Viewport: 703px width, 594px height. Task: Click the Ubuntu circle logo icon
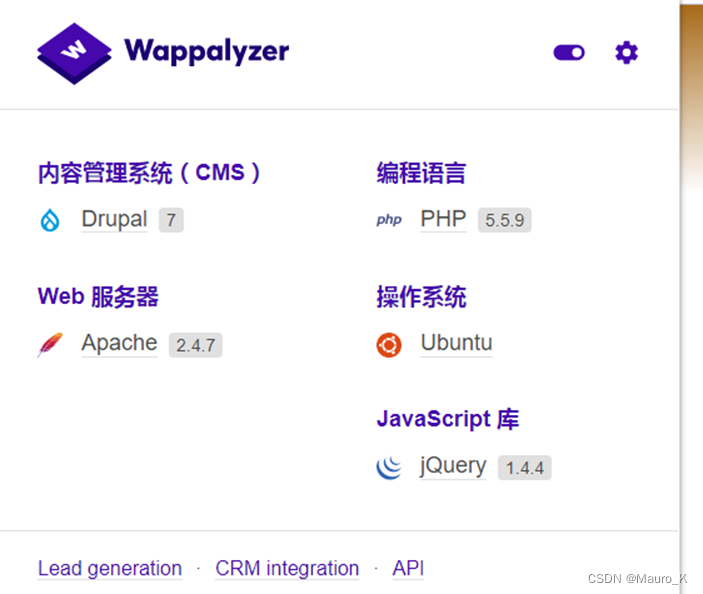(389, 345)
